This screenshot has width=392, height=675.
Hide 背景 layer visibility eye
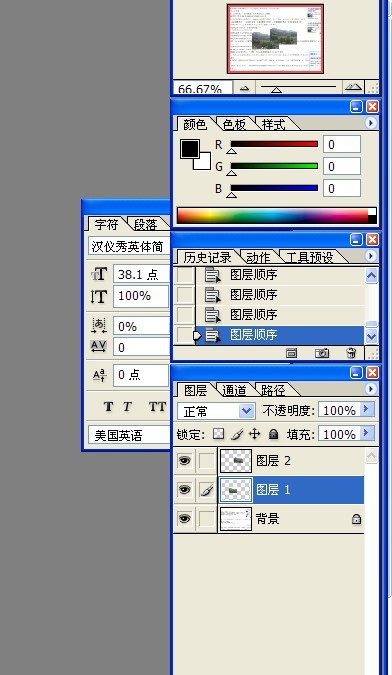point(185,519)
